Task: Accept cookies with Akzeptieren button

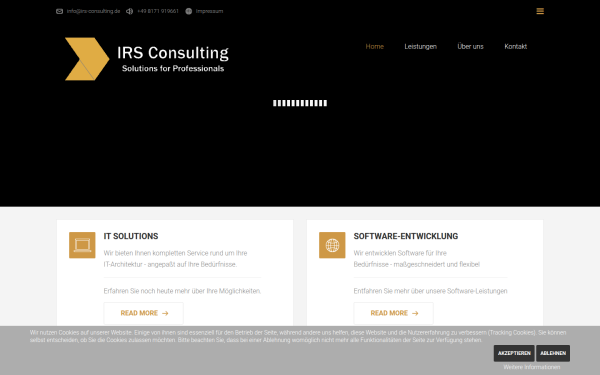Action: click(514, 353)
